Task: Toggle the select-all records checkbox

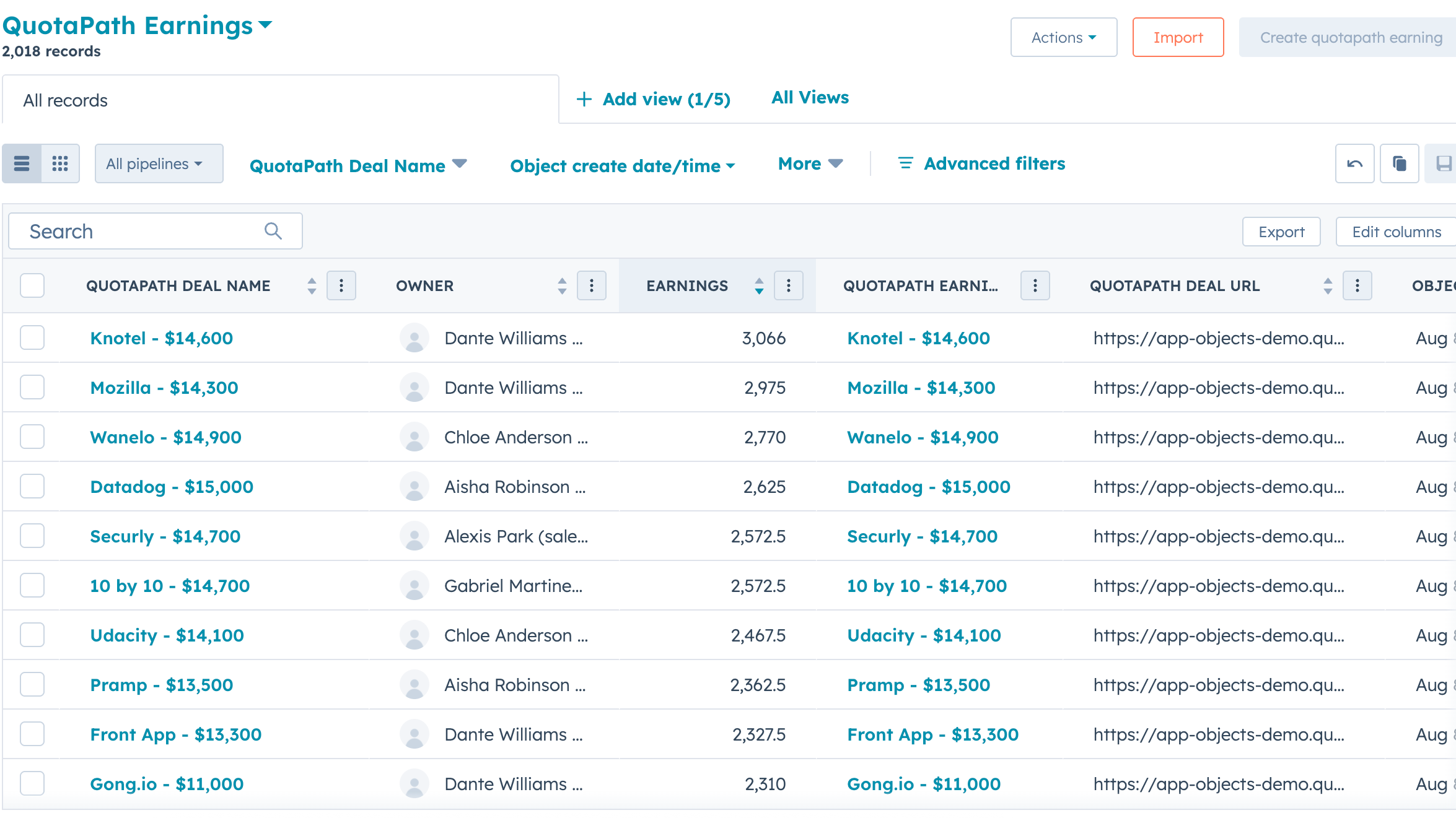Action: [x=32, y=285]
